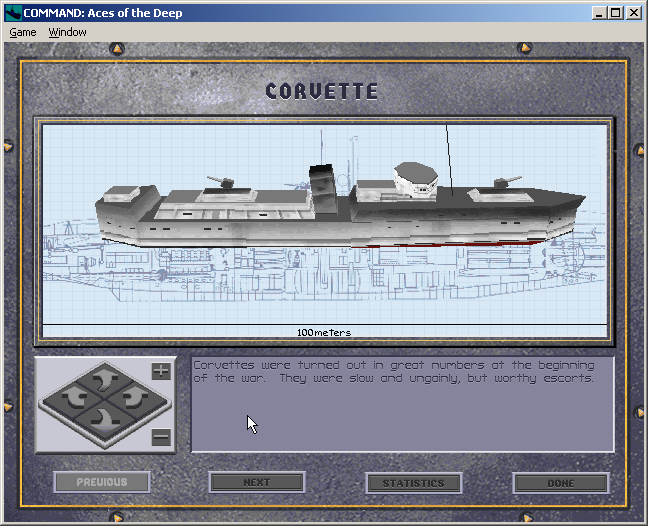
Task: Click DONE to exit the ship viewer
Action: (x=561, y=483)
